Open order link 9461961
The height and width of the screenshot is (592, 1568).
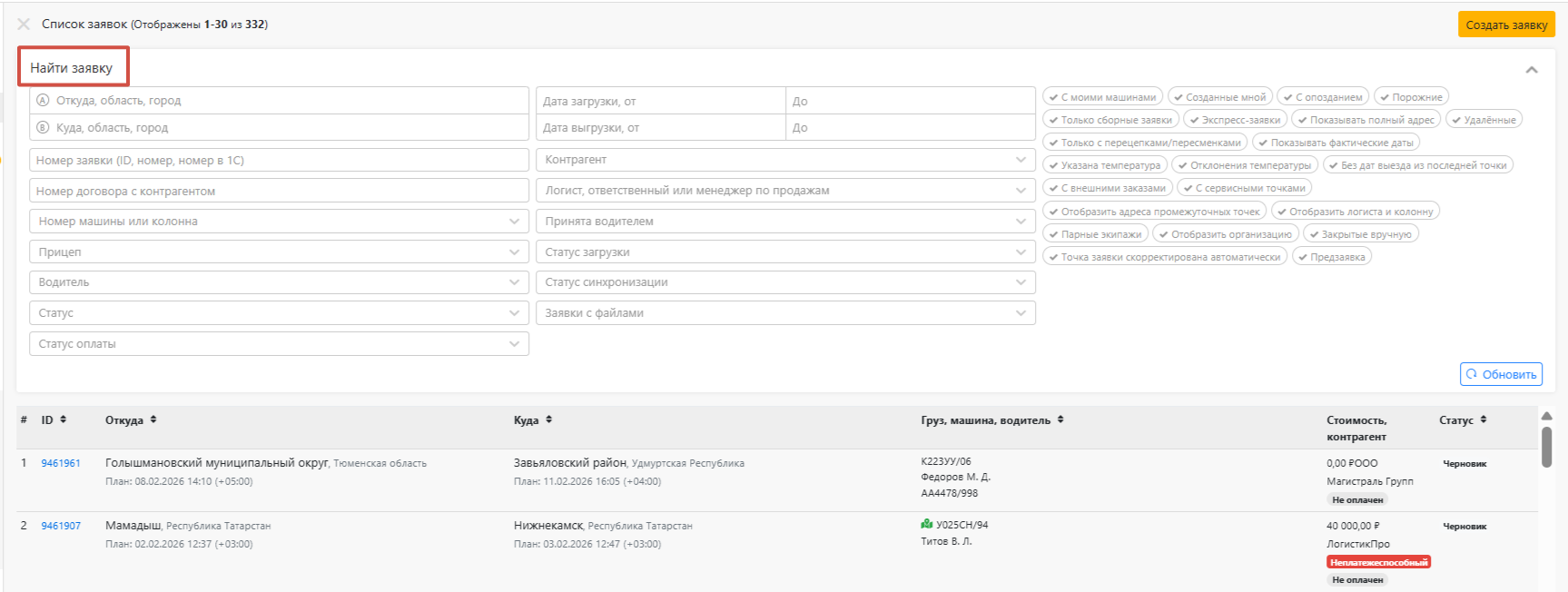[x=61, y=463]
